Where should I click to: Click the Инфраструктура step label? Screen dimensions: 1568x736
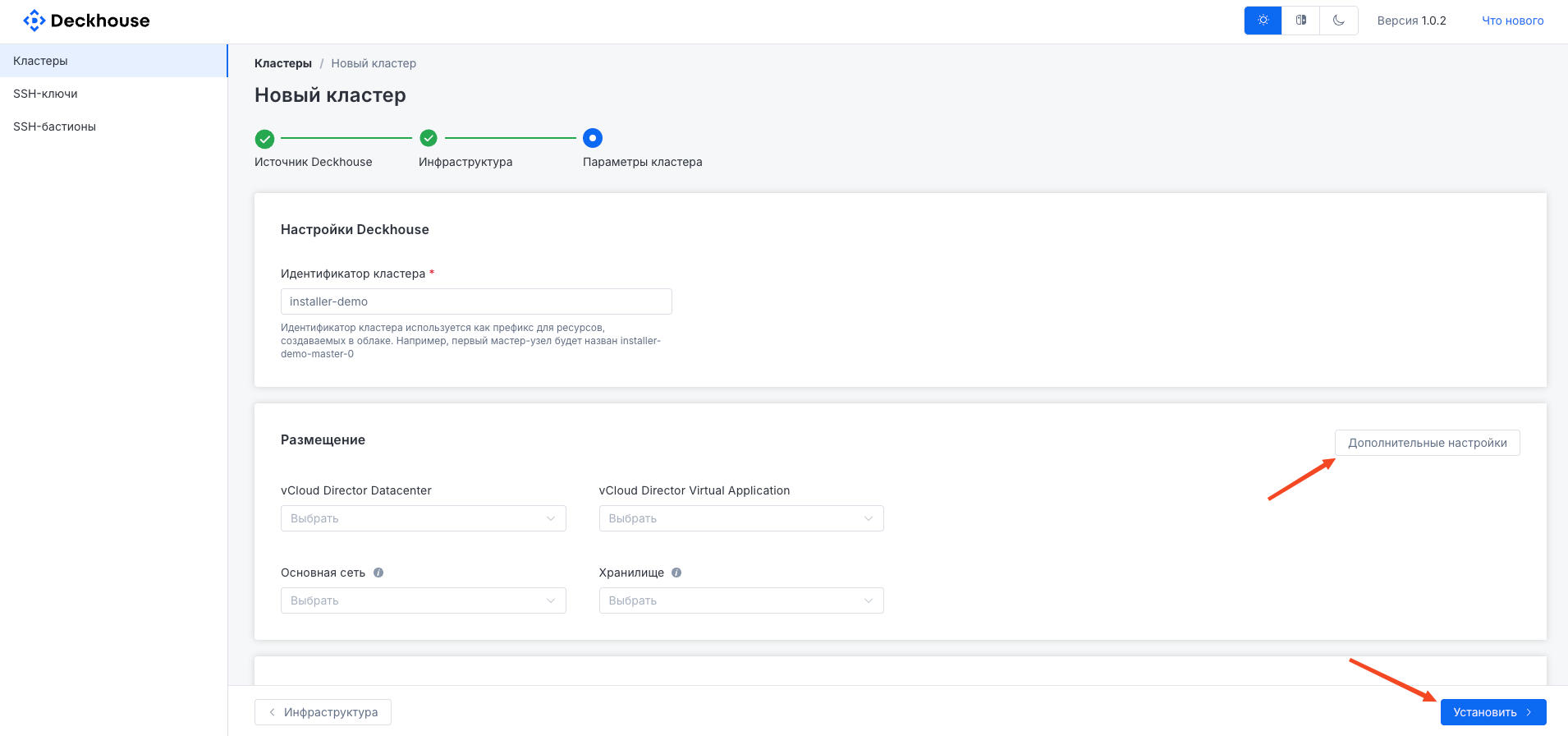tap(465, 162)
